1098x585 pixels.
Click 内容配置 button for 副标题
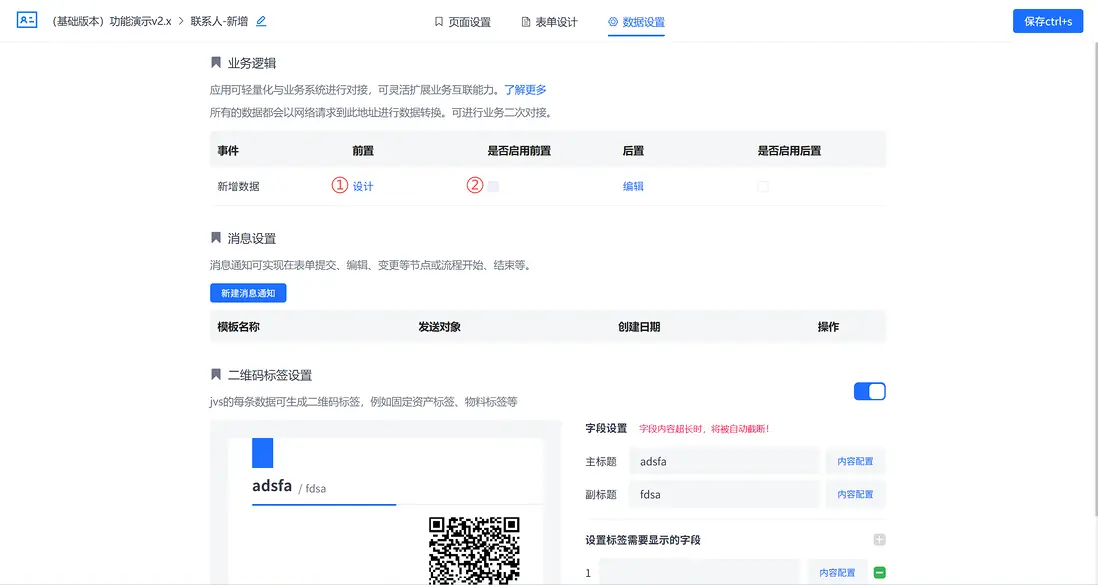(x=855, y=494)
